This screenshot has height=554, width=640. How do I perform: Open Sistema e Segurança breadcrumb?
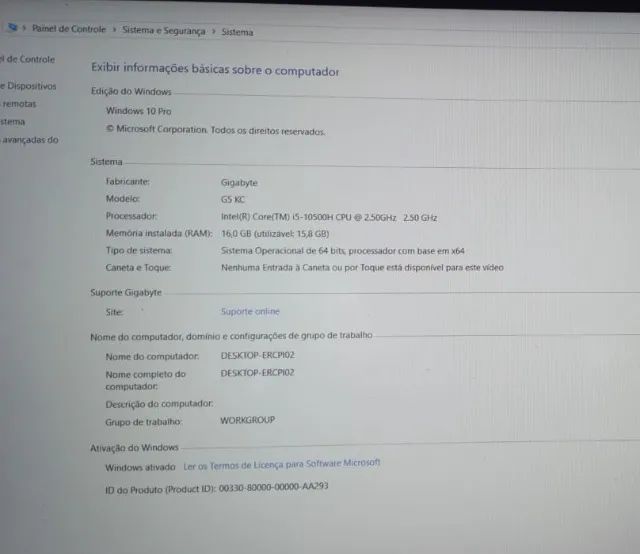coord(164,31)
